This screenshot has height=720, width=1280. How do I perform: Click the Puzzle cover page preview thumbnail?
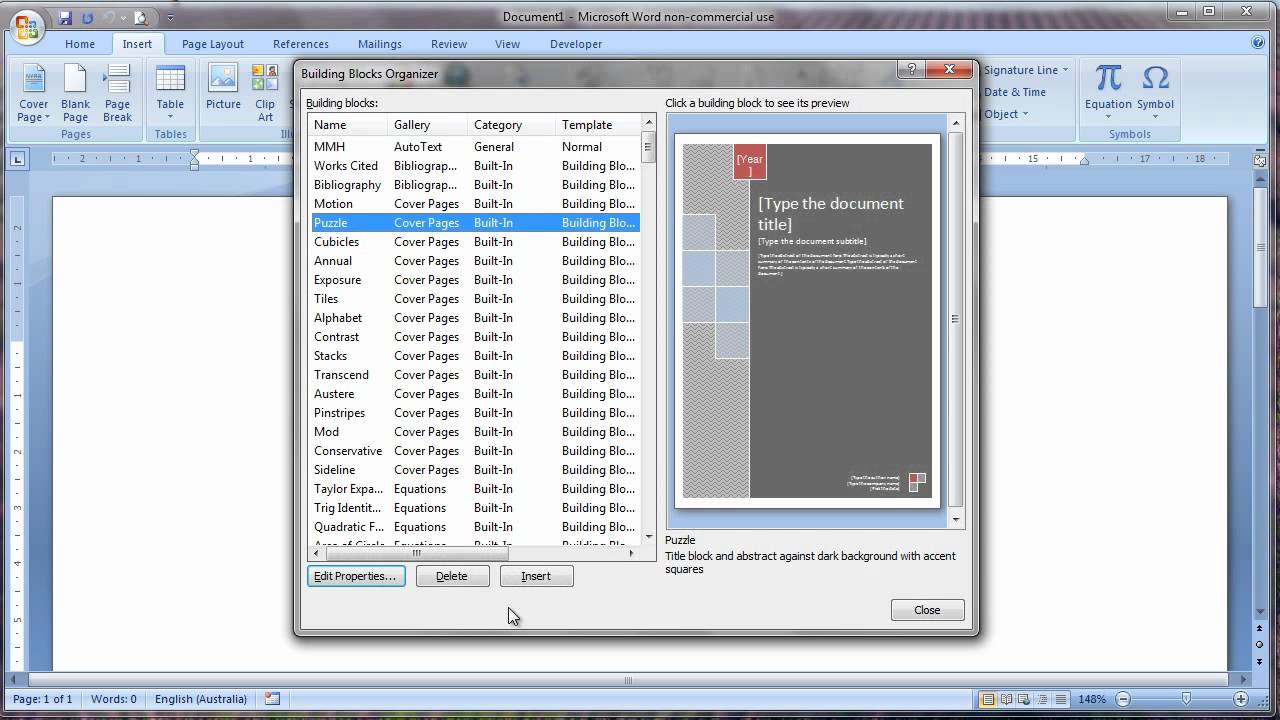click(808, 321)
